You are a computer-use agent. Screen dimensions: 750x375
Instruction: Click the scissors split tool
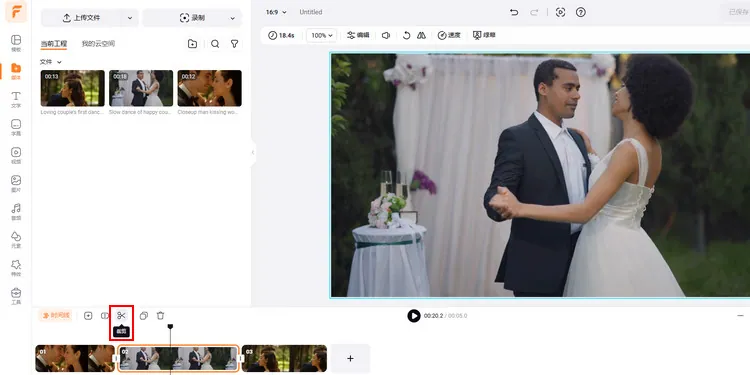click(x=121, y=316)
